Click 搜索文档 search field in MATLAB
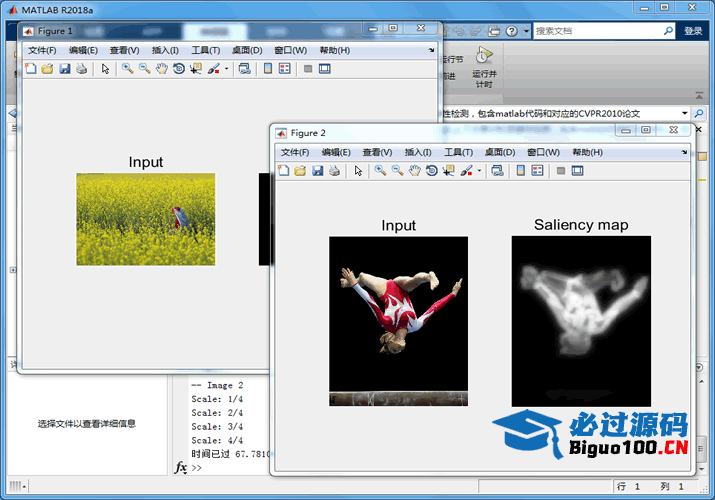Viewport: 715px width, 500px height. (x=598, y=31)
